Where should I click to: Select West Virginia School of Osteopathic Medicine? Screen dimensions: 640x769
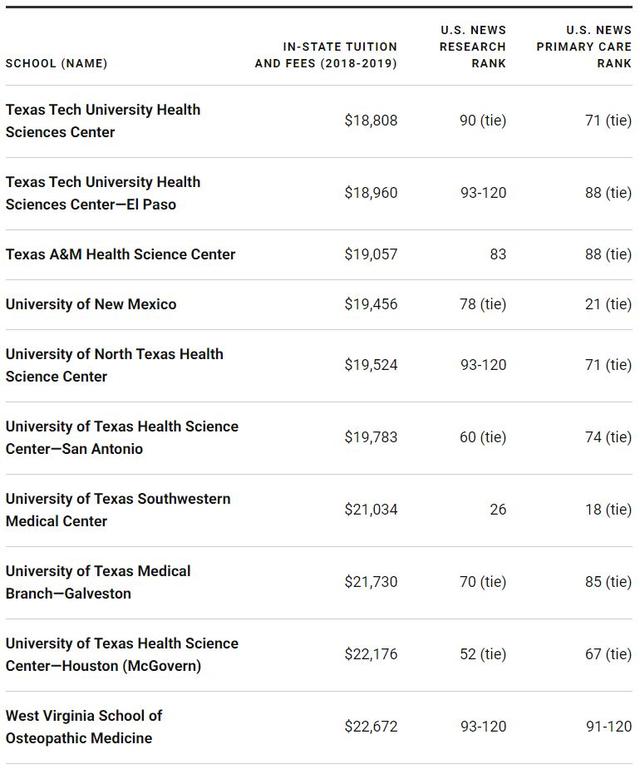84,727
